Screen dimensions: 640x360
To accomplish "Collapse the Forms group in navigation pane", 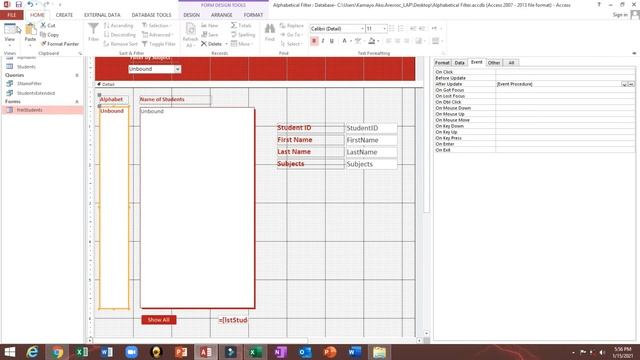I will pyautogui.click(x=77, y=102).
